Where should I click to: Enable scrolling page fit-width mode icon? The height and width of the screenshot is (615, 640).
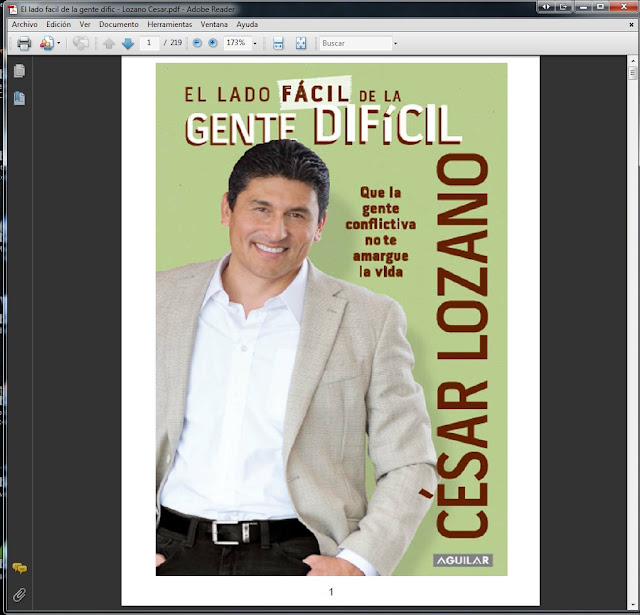[278, 43]
